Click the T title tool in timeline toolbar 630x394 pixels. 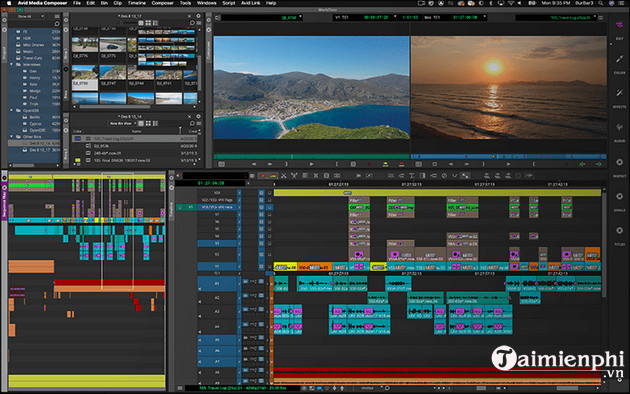coord(412,176)
